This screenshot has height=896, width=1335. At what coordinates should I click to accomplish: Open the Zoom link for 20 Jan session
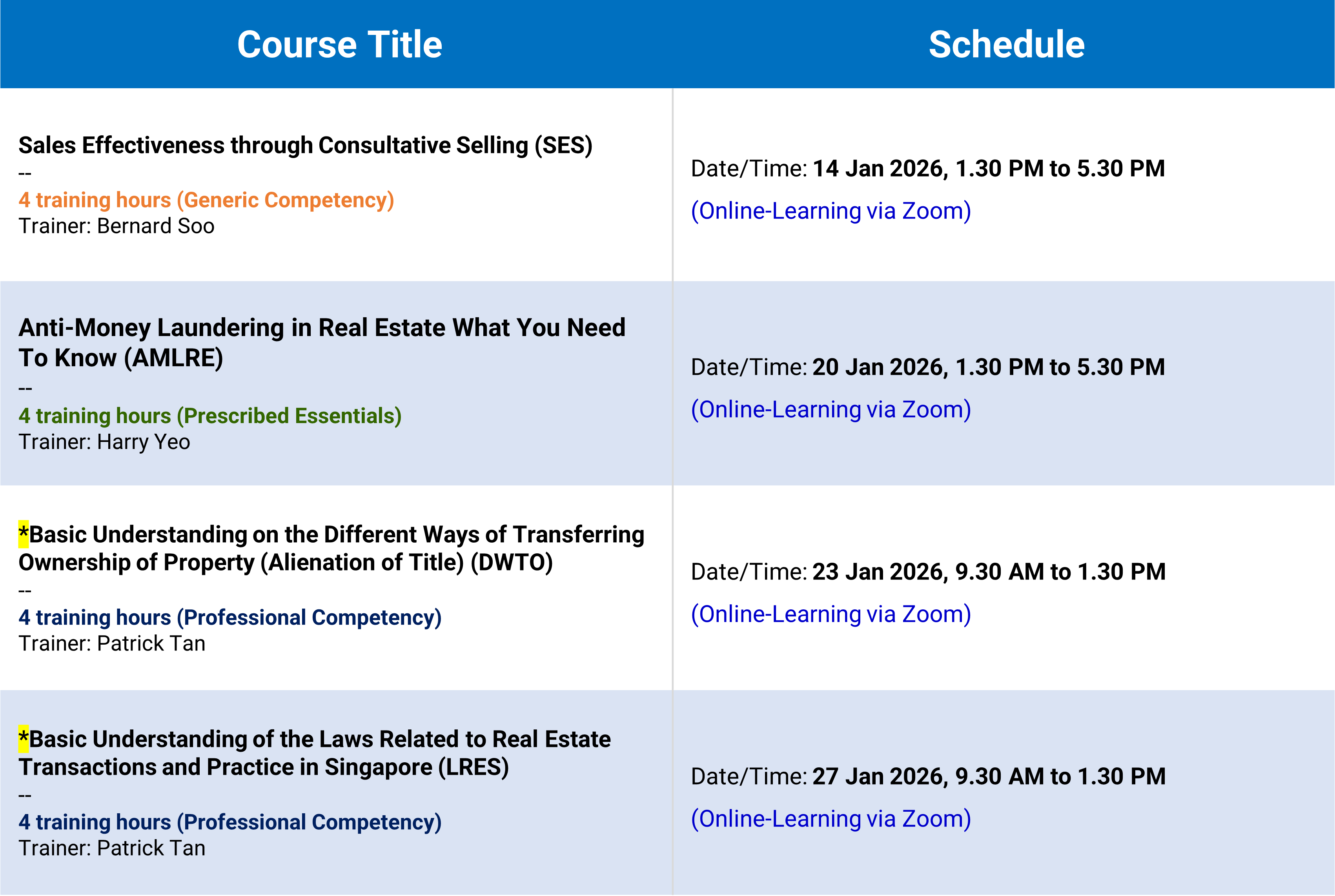pos(831,410)
